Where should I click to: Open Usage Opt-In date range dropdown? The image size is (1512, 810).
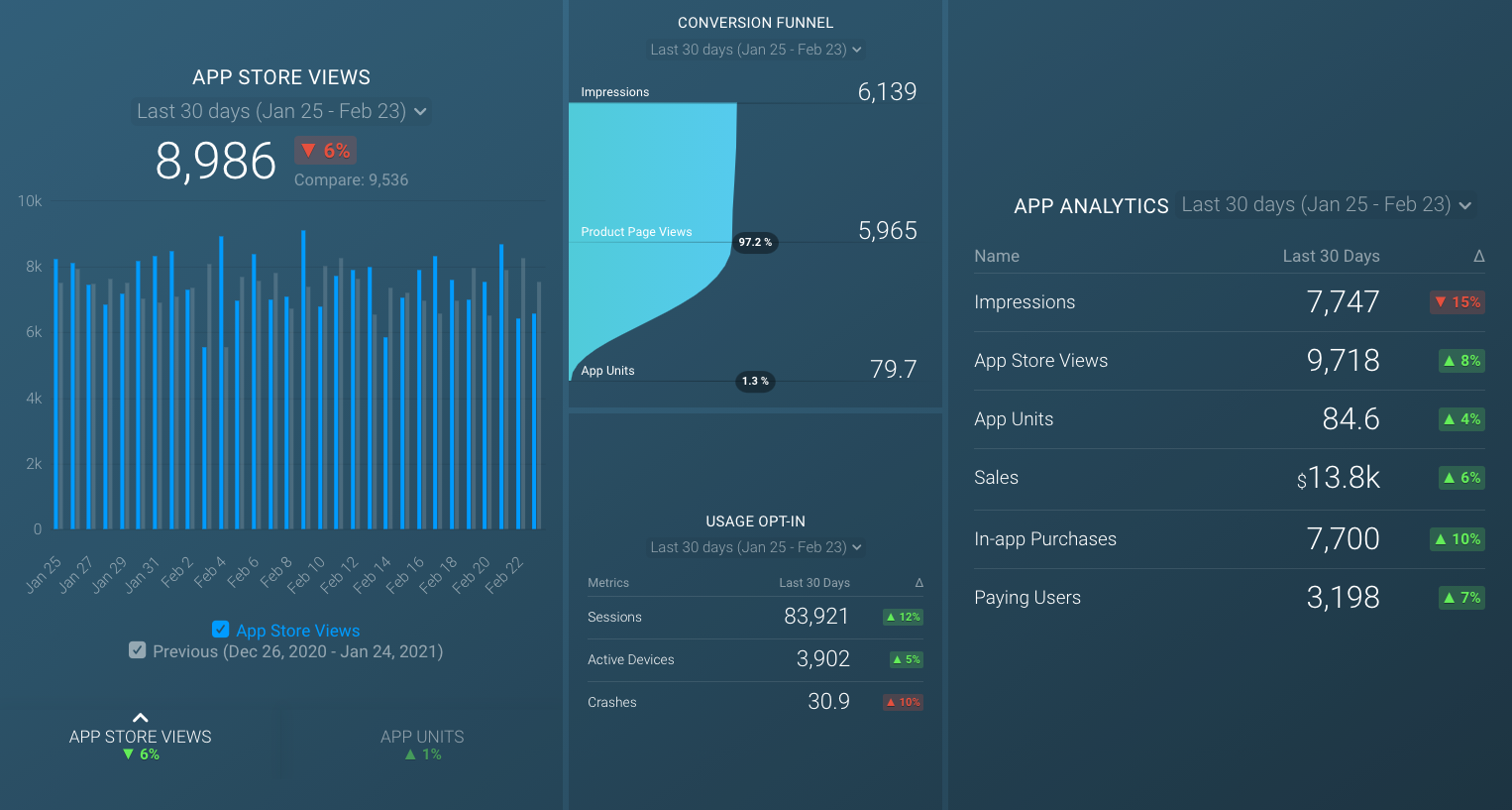[755, 547]
